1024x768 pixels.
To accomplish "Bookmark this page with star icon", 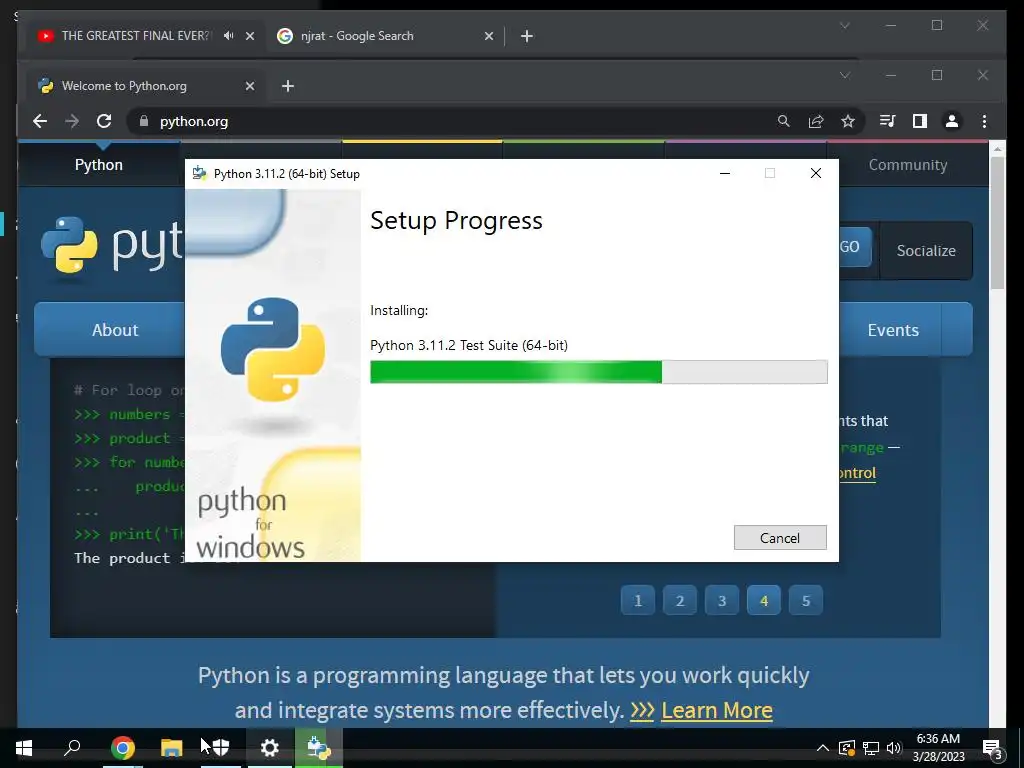I will [848, 121].
